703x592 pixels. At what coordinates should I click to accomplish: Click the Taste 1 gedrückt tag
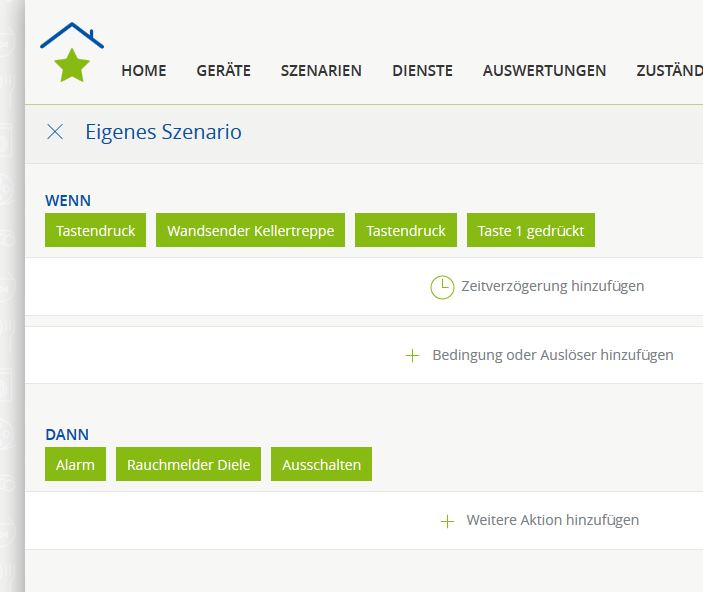pyautogui.click(x=531, y=231)
